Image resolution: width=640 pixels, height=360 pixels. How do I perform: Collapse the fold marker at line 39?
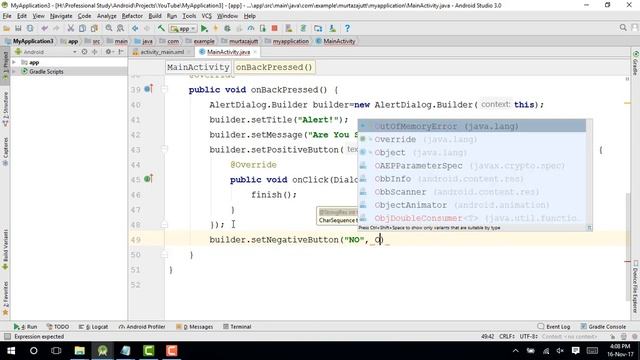coord(164,90)
